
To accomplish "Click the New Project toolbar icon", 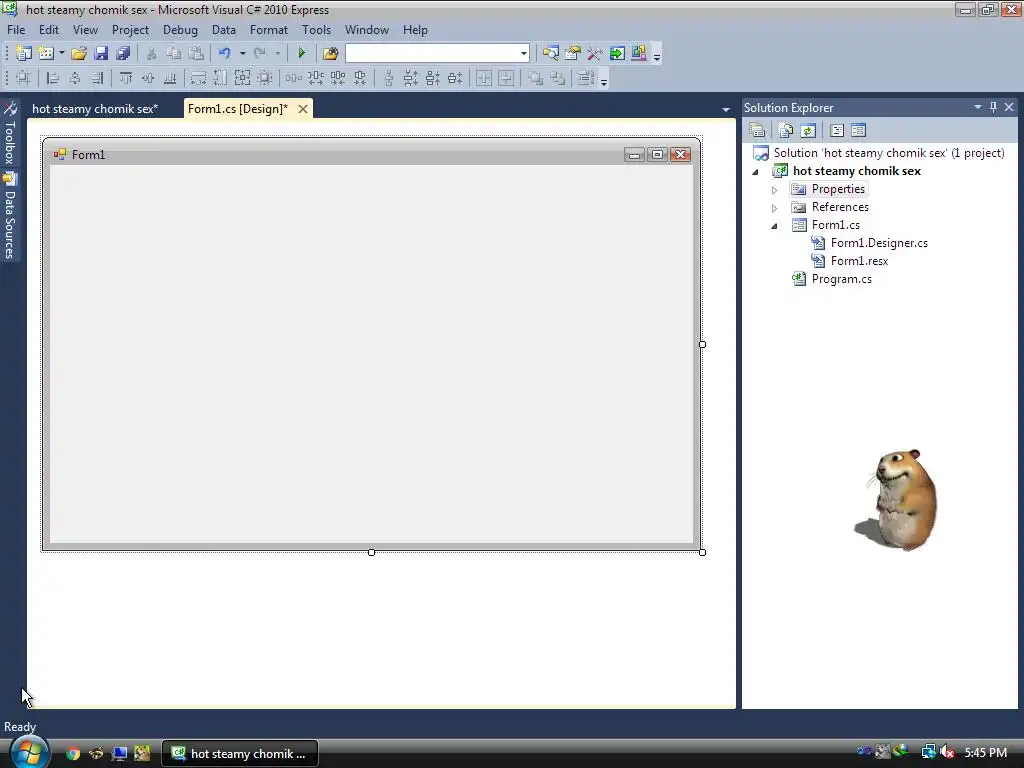I will [24, 54].
